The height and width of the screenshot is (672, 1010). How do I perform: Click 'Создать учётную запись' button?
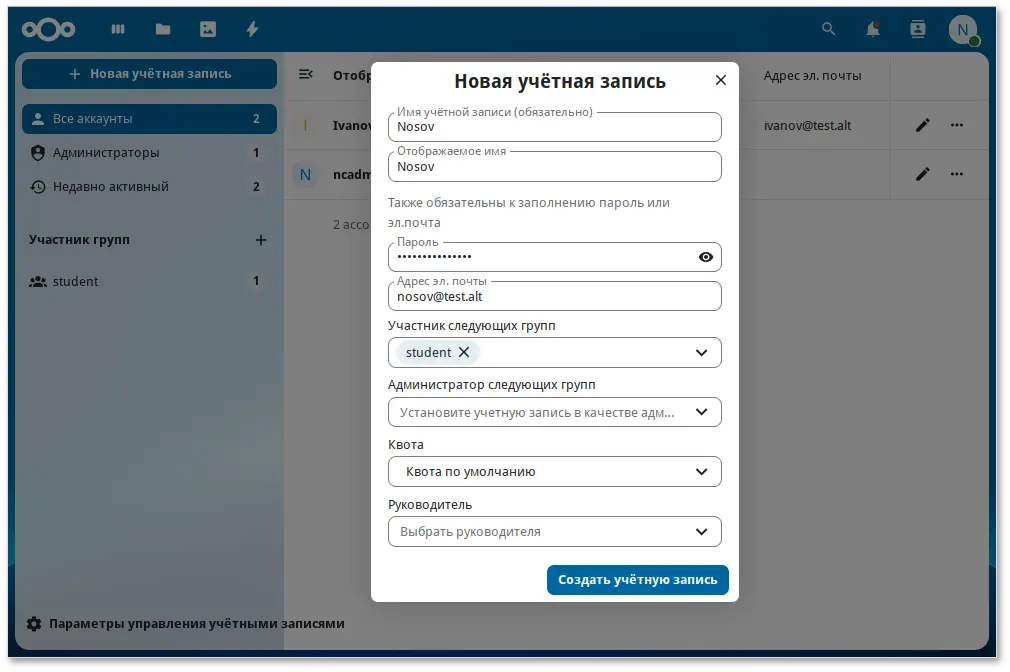point(637,580)
